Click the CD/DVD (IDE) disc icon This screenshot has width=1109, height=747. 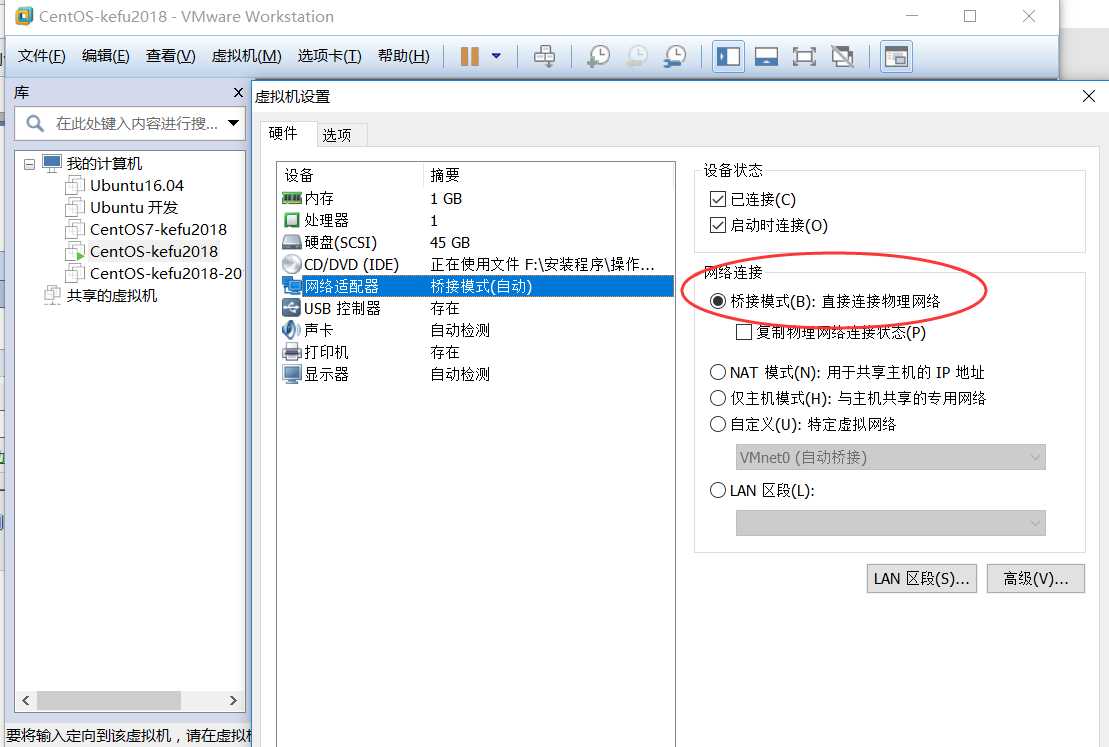point(291,264)
